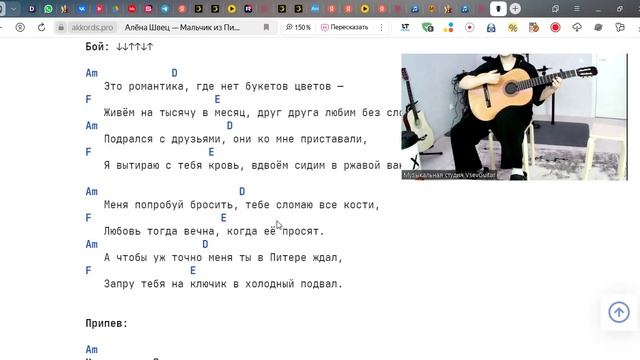
Task: Reload the current page
Action: [x=41, y=27]
